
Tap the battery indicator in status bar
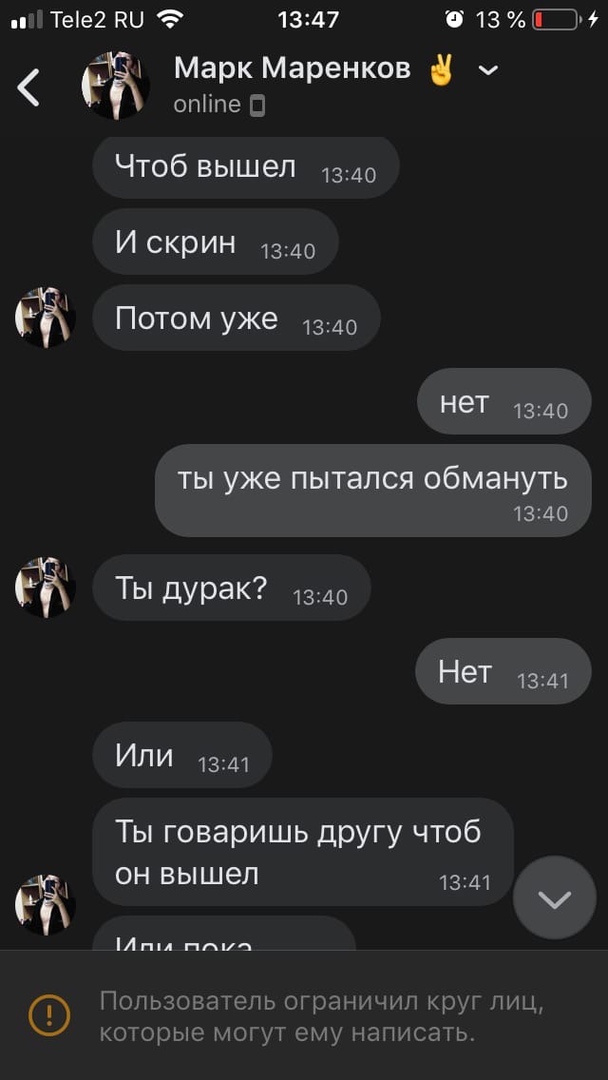click(x=556, y=20)
